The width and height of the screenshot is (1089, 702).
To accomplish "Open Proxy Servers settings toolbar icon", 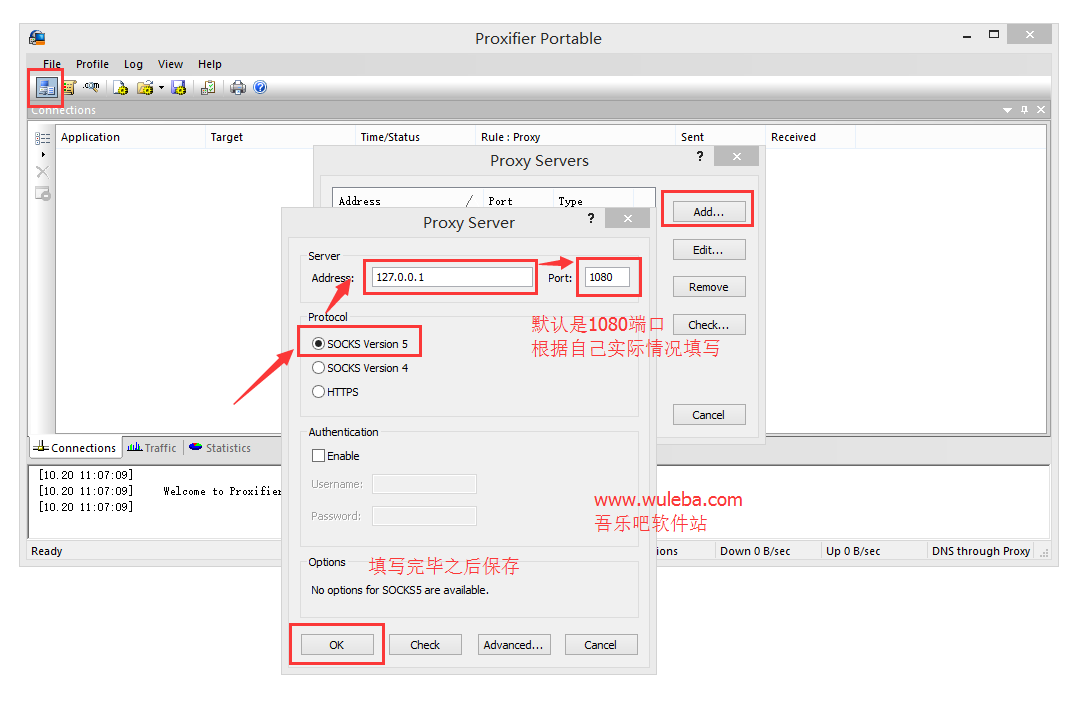I will (x=47, y=87).
